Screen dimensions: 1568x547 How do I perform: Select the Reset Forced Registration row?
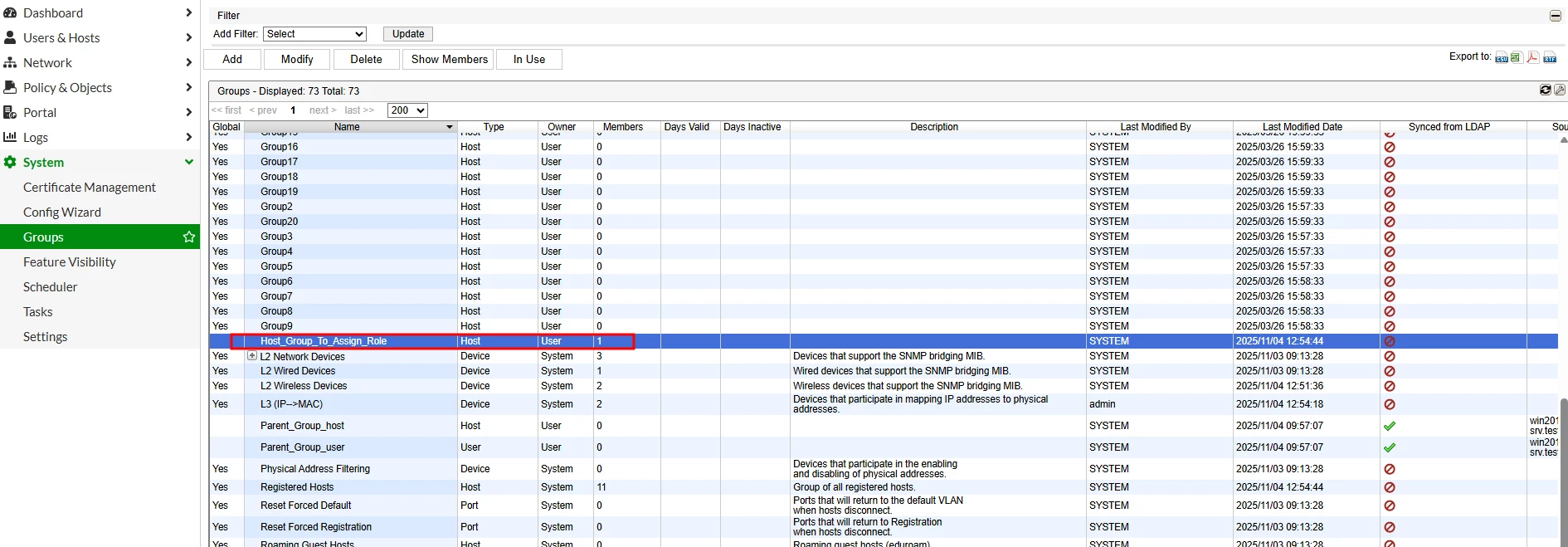click(884, 527)
